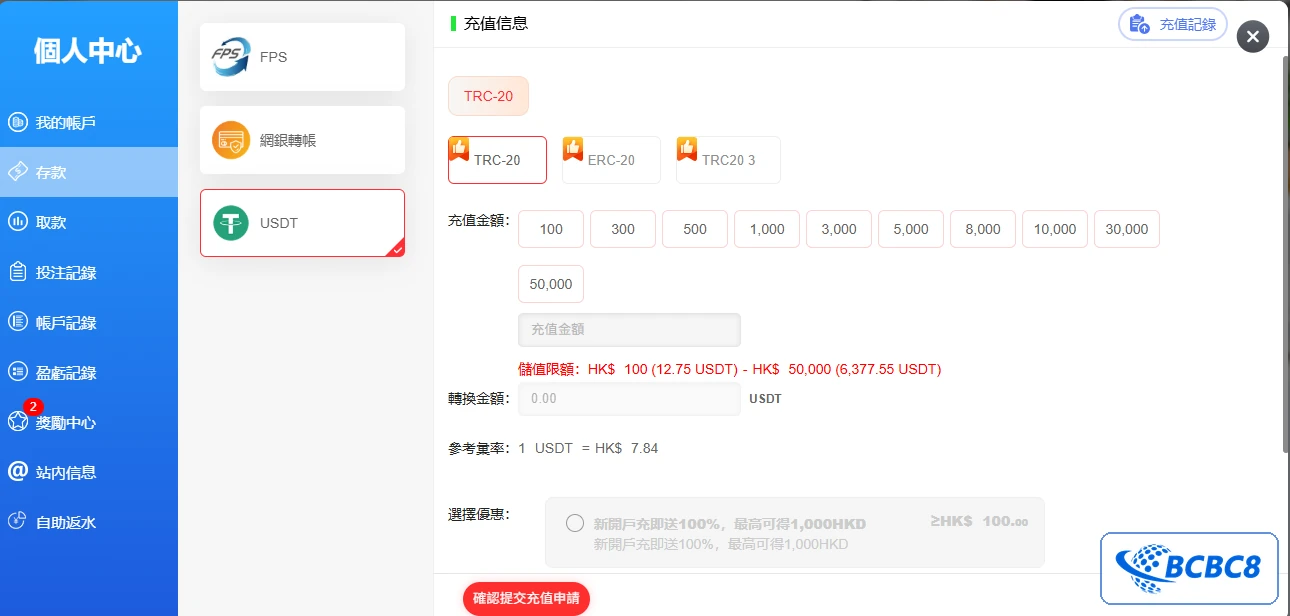Image resolution: width=1290 pixels, height=616 pixels.
Task: Open 獎勵中心 reward center
Action: [89, 422]
